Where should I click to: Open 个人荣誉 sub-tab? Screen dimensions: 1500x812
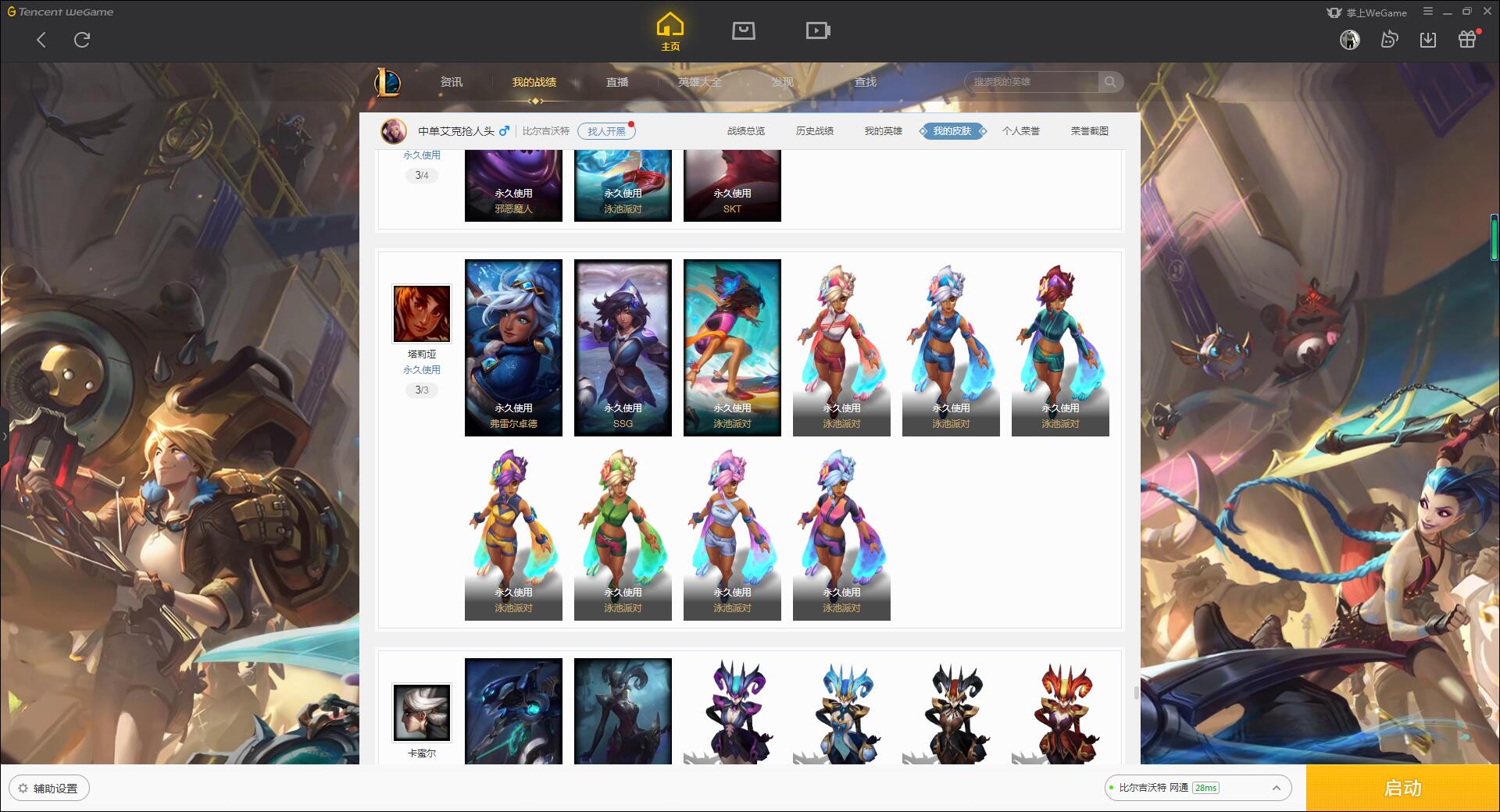[x=1021, y=131]
